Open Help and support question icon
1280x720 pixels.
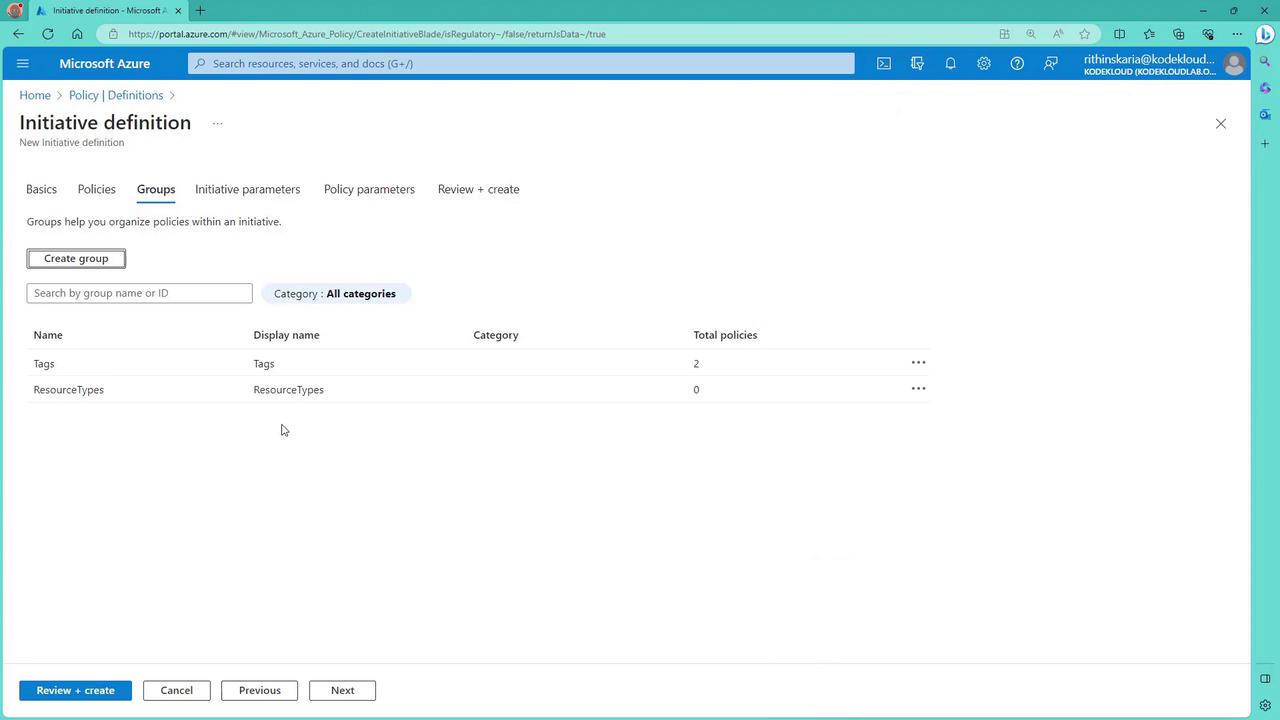pos(1017,63)
